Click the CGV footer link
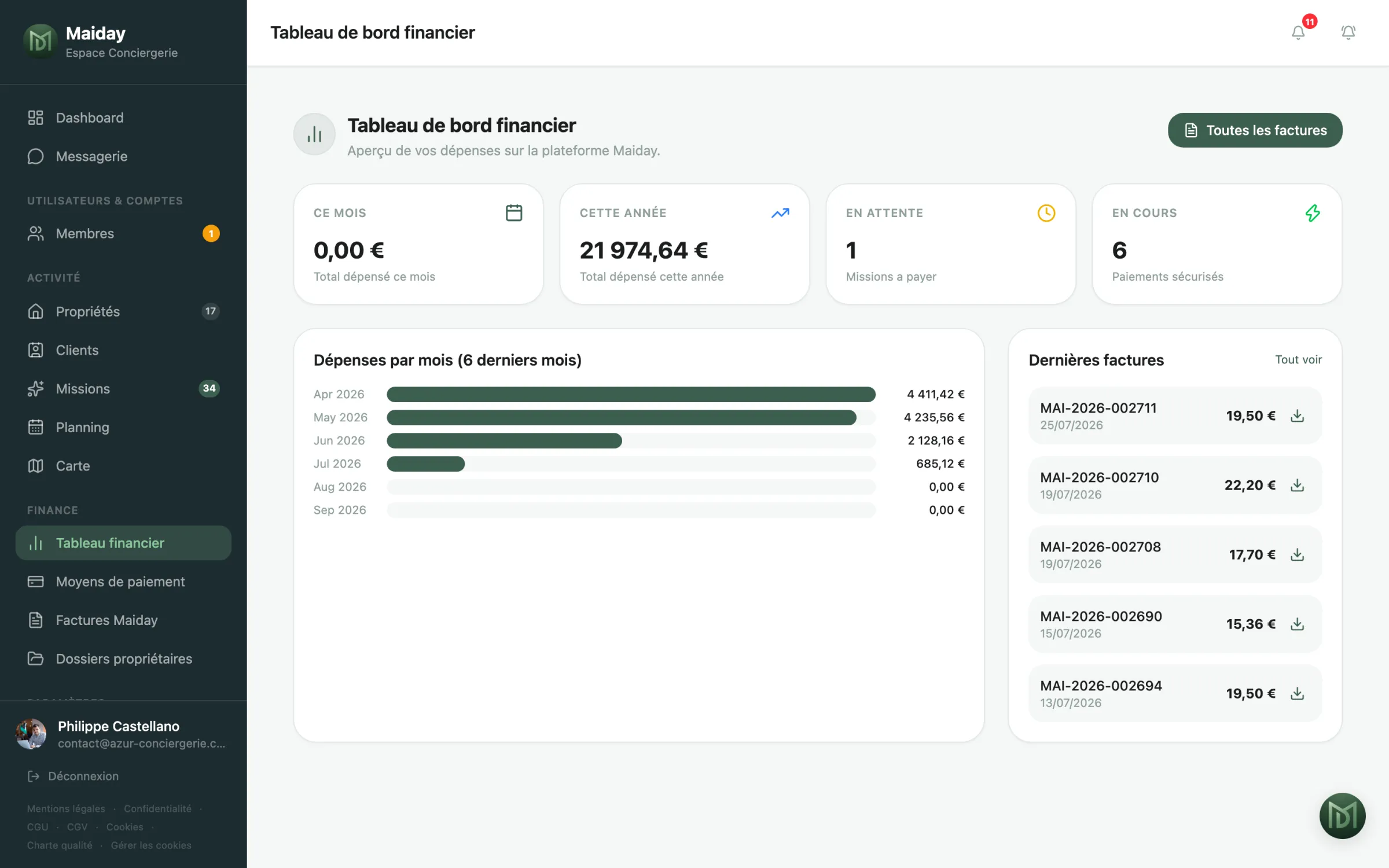1389x868 pixels. click(x=77, y=827)
